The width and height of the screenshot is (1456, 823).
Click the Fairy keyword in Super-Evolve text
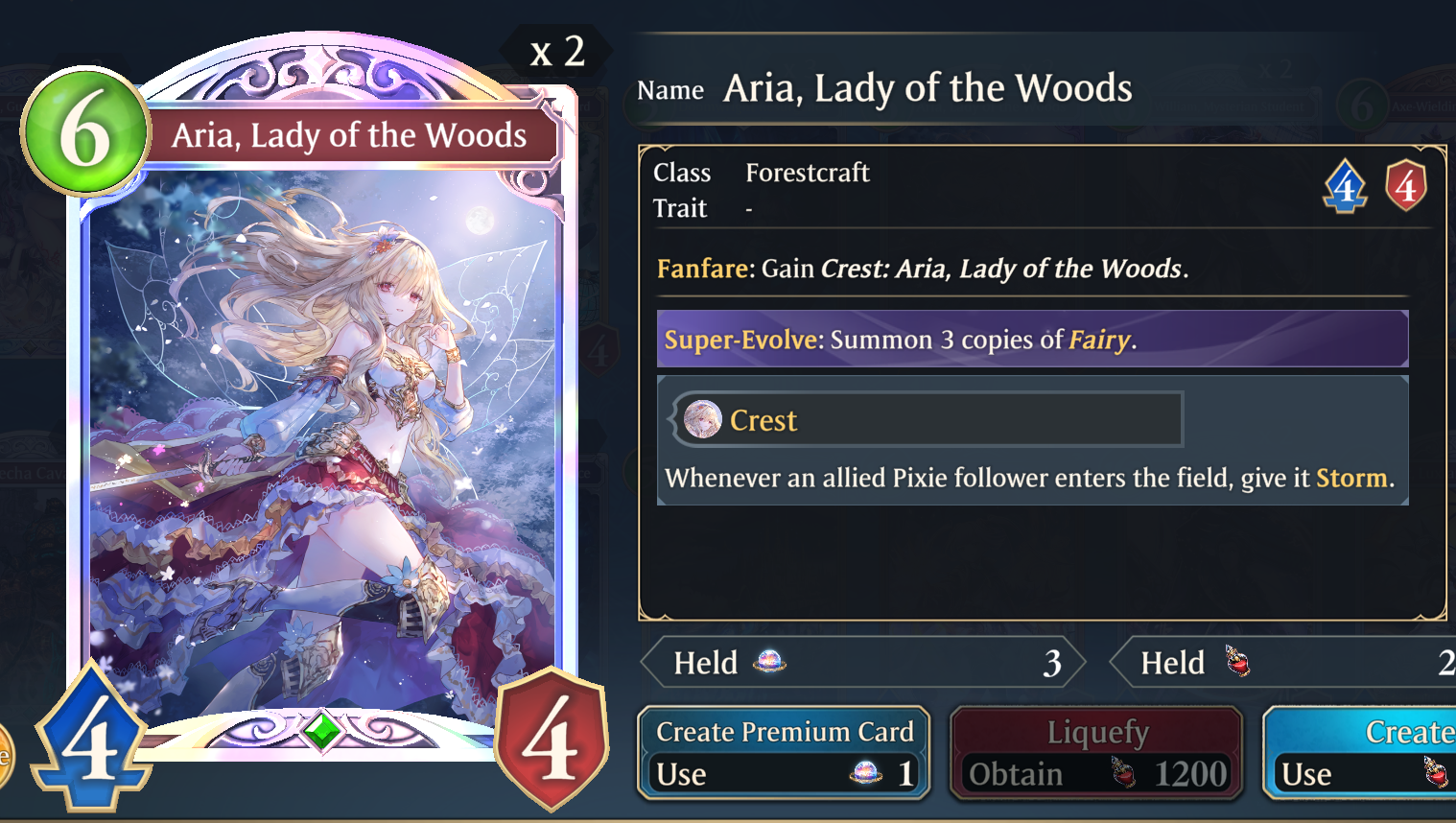click(1099, 340)
